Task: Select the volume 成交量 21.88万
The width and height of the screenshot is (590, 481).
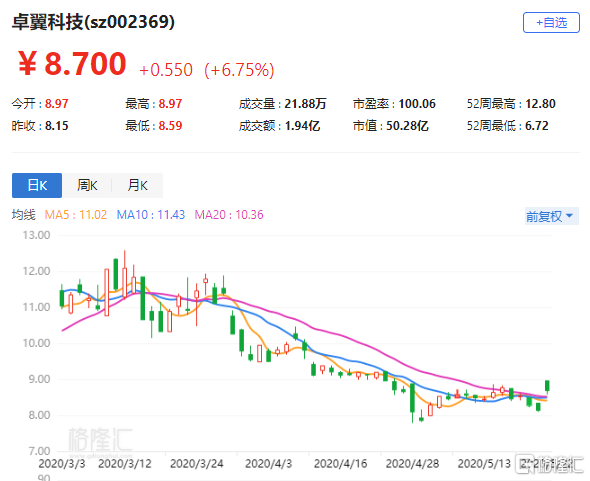Action: (283, 104)
